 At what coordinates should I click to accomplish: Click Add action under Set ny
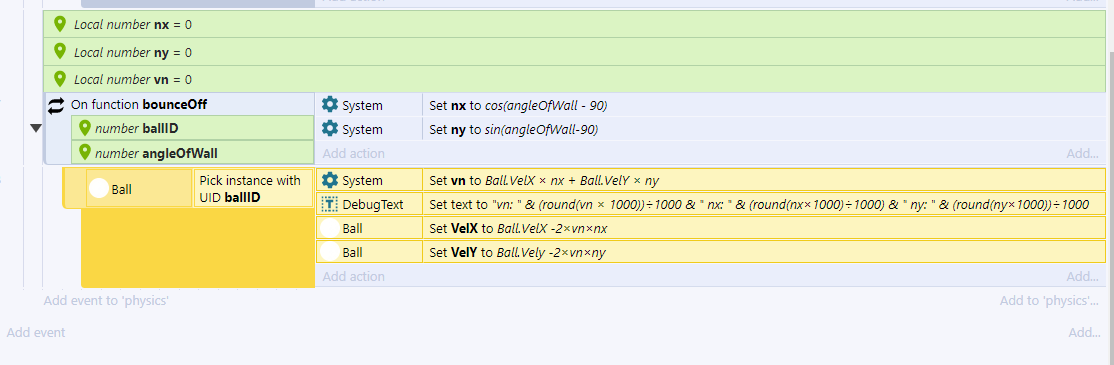coord(354,153)
